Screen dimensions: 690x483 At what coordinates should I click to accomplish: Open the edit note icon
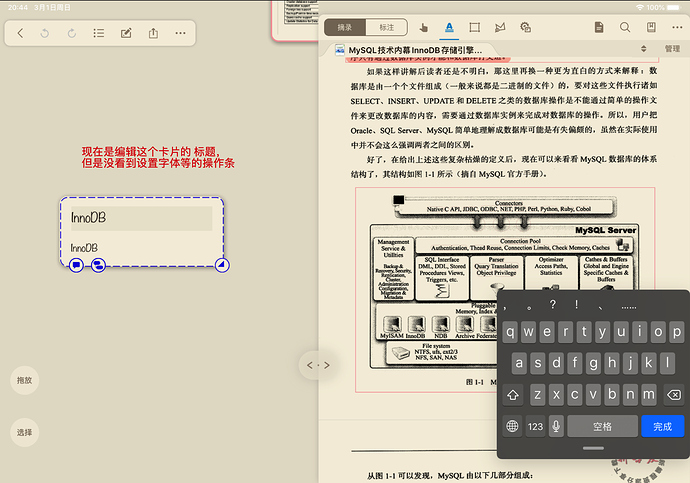pos(126,33)
